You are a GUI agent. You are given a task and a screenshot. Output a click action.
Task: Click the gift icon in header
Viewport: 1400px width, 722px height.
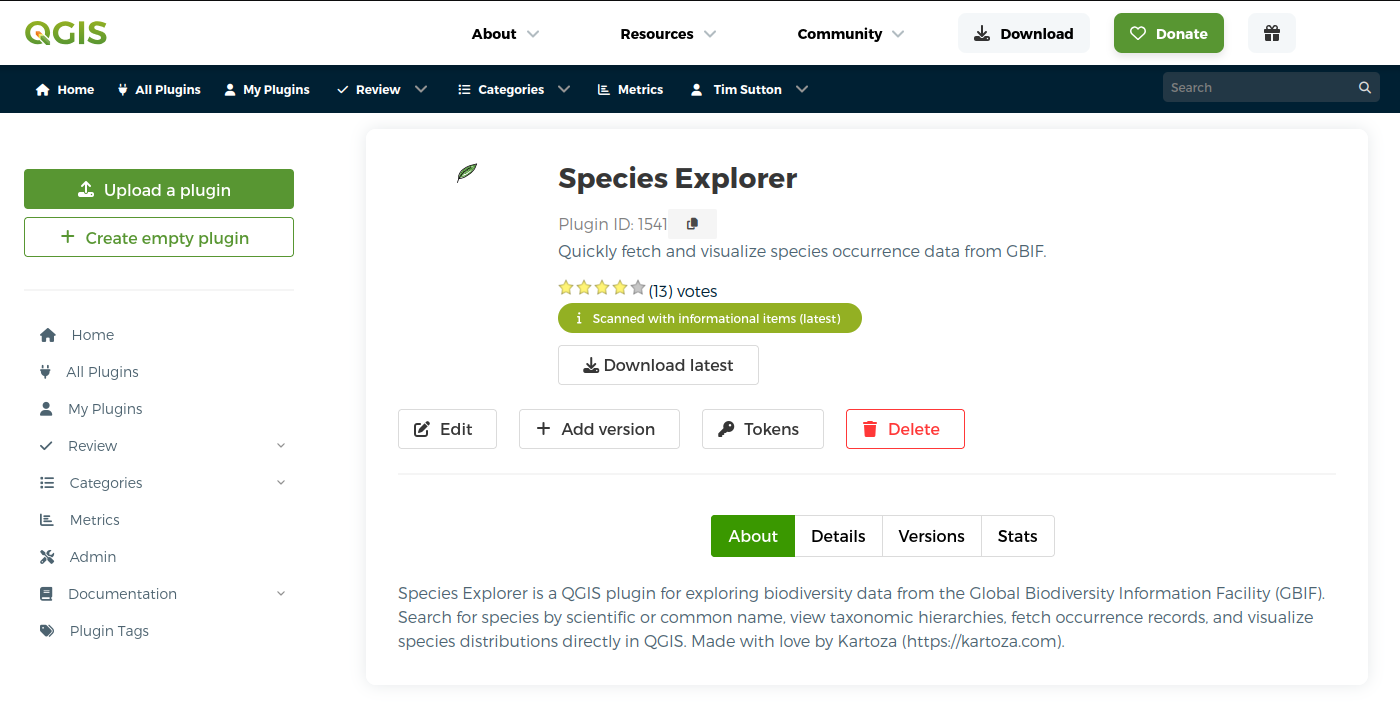pyautogui.click(x=1271, y=33)
